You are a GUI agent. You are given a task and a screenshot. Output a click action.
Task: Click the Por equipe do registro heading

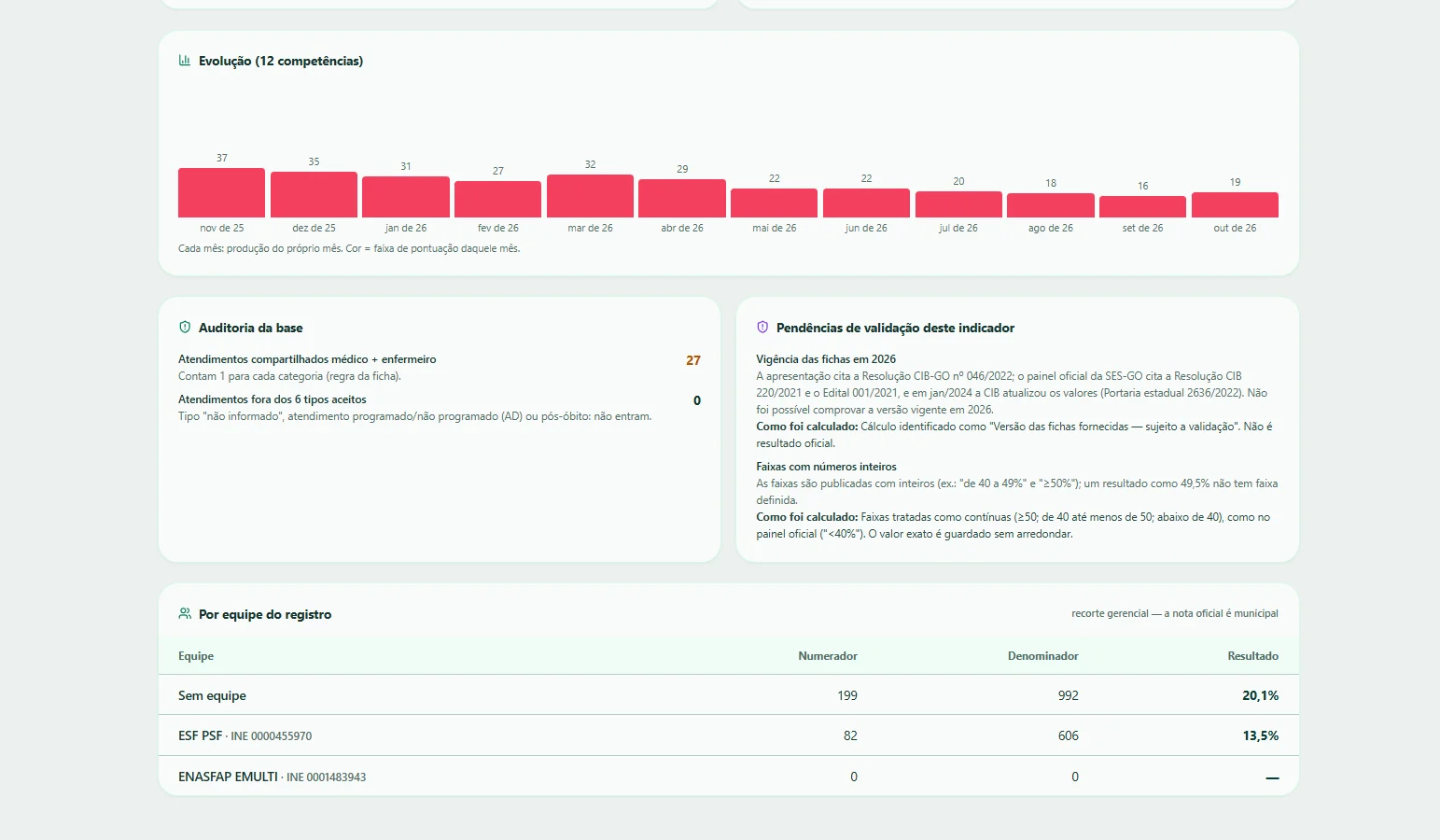click(x=265, y=614)
